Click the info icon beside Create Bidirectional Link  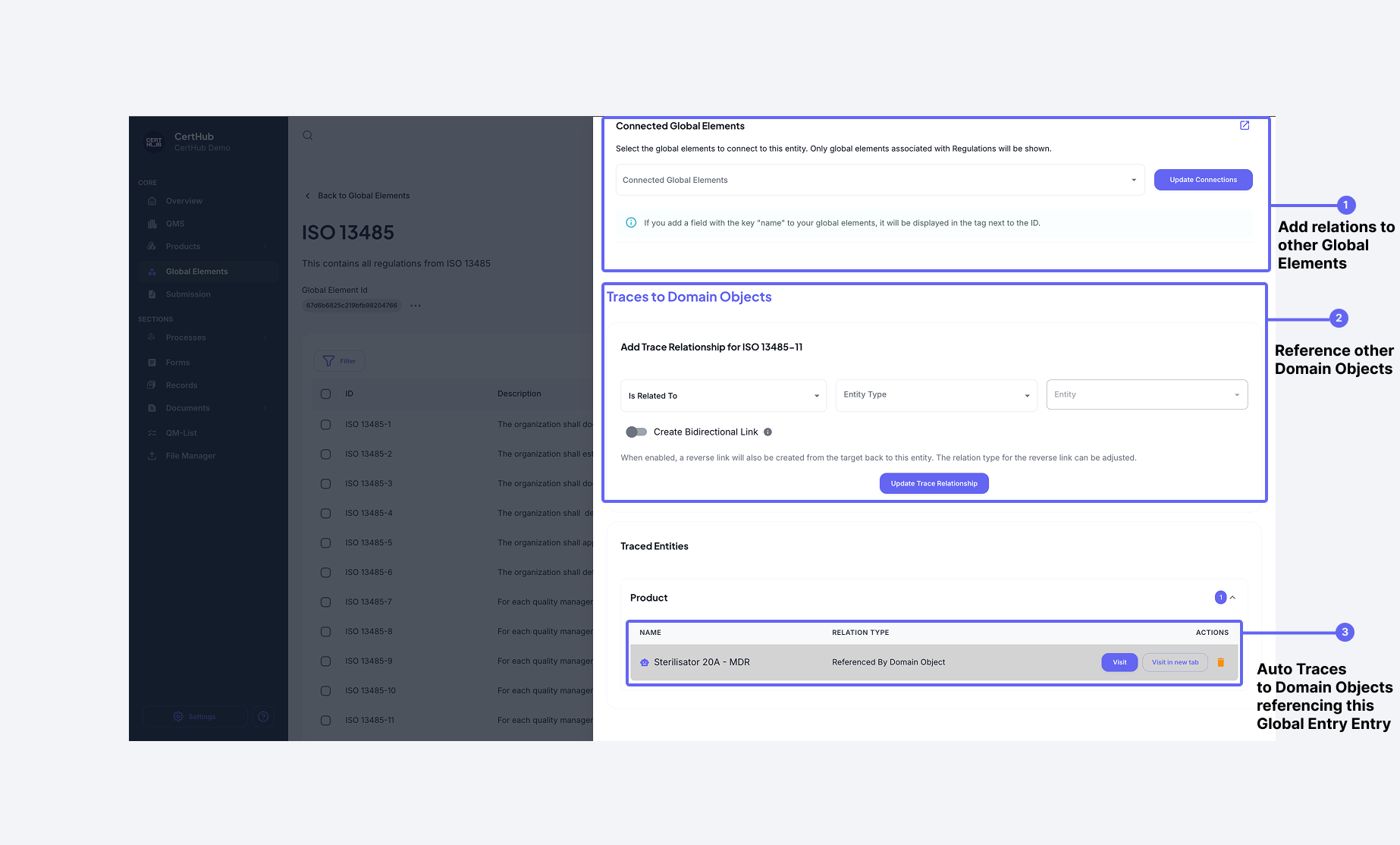click(767, 432)
